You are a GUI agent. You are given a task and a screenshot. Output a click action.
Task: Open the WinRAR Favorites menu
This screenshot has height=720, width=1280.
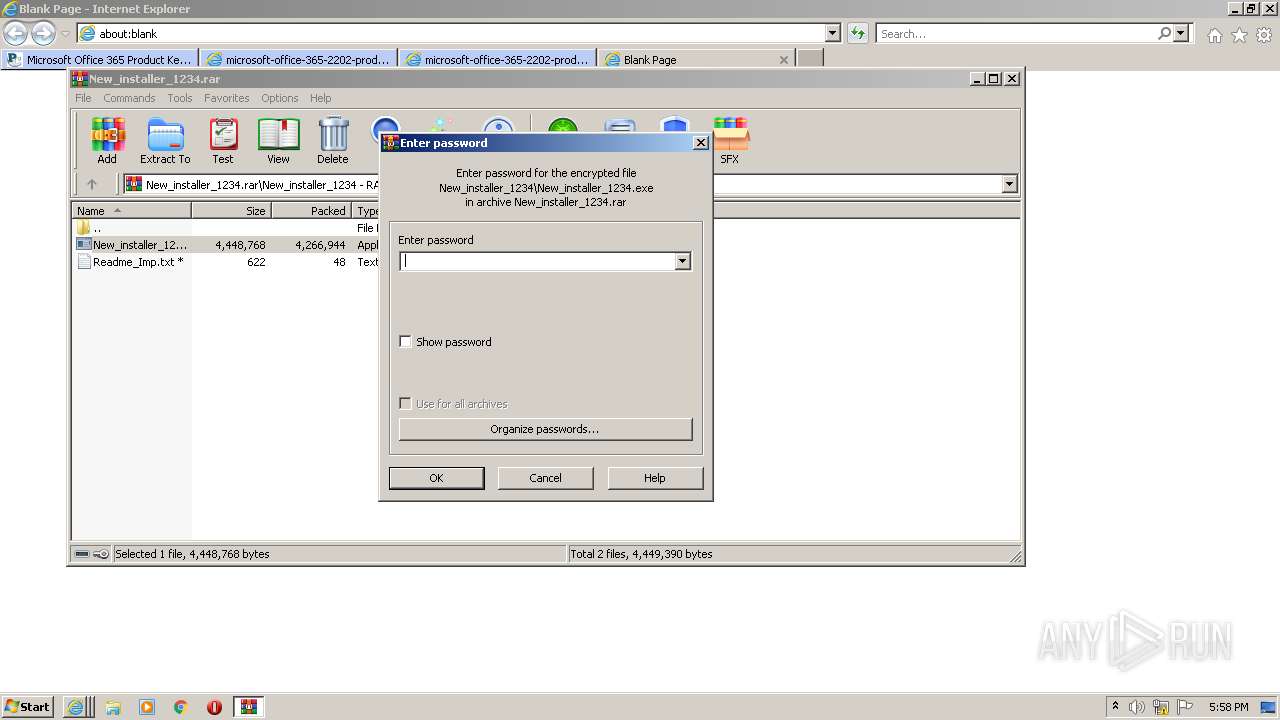tap(227, 98)
